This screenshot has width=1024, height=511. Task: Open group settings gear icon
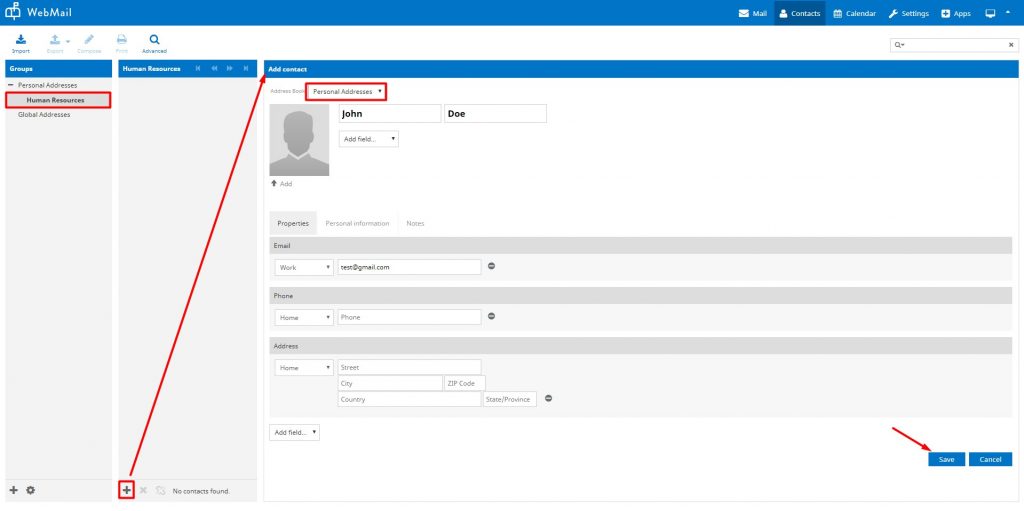click(x=30, y=490)
